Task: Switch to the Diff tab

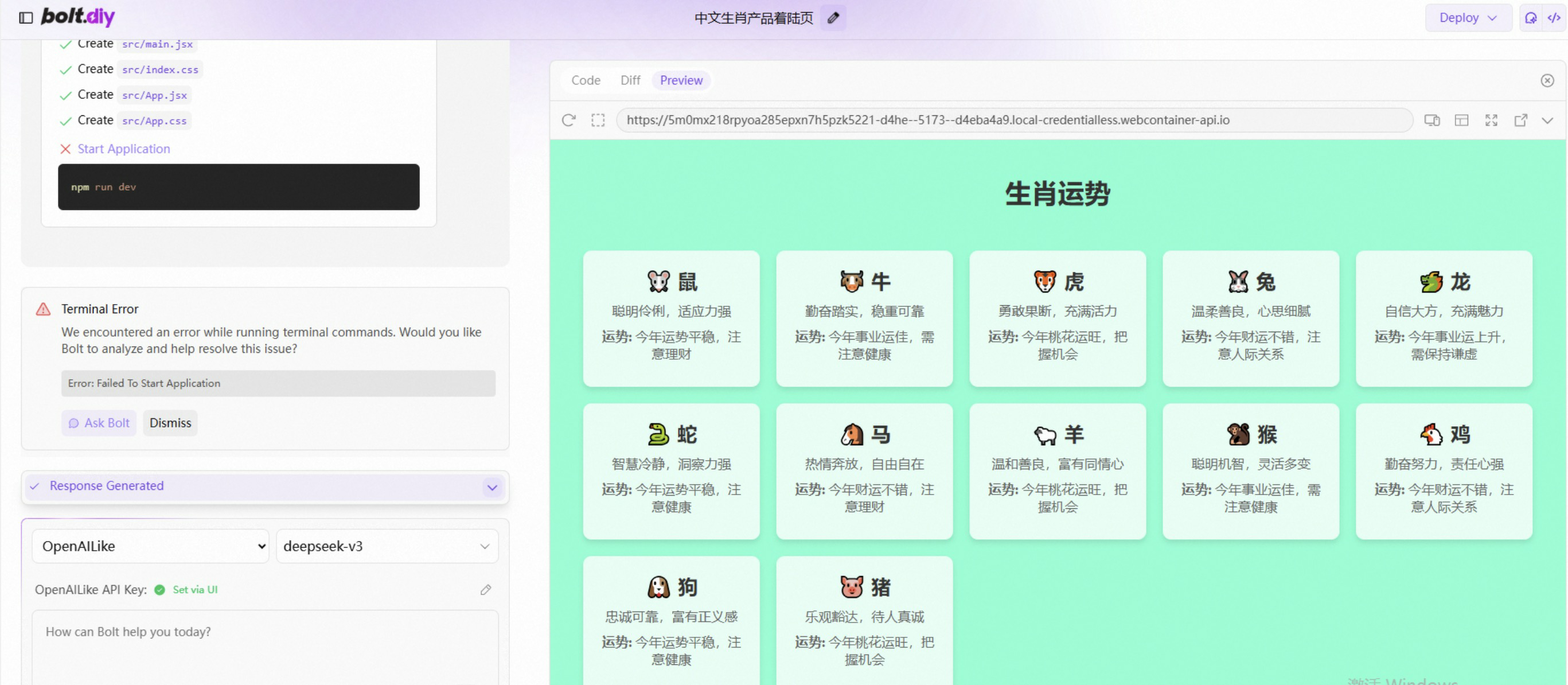Action: point(630,80)
